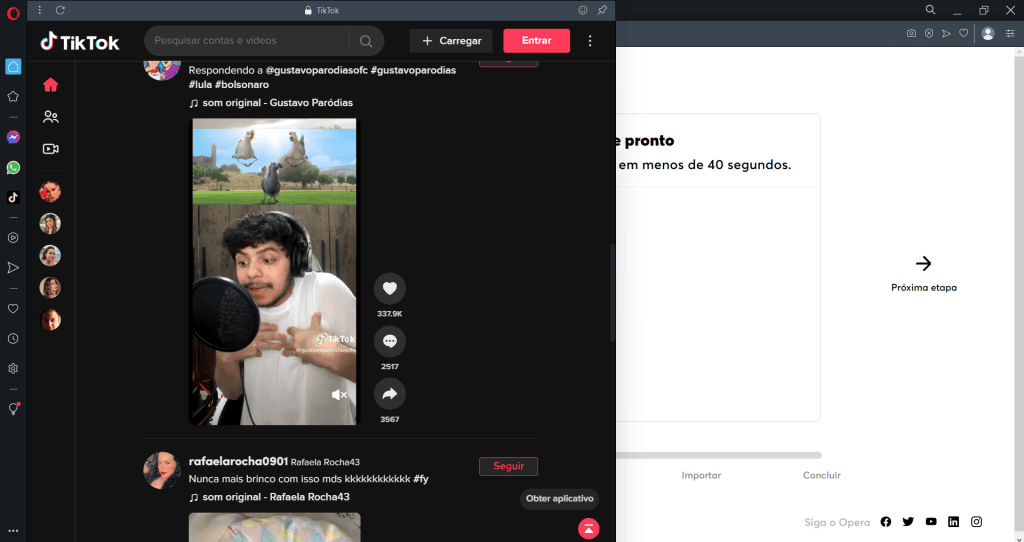Pin the TikTok sidebar panel
This screenshot has height=542, width=1024.
[602, 10]
